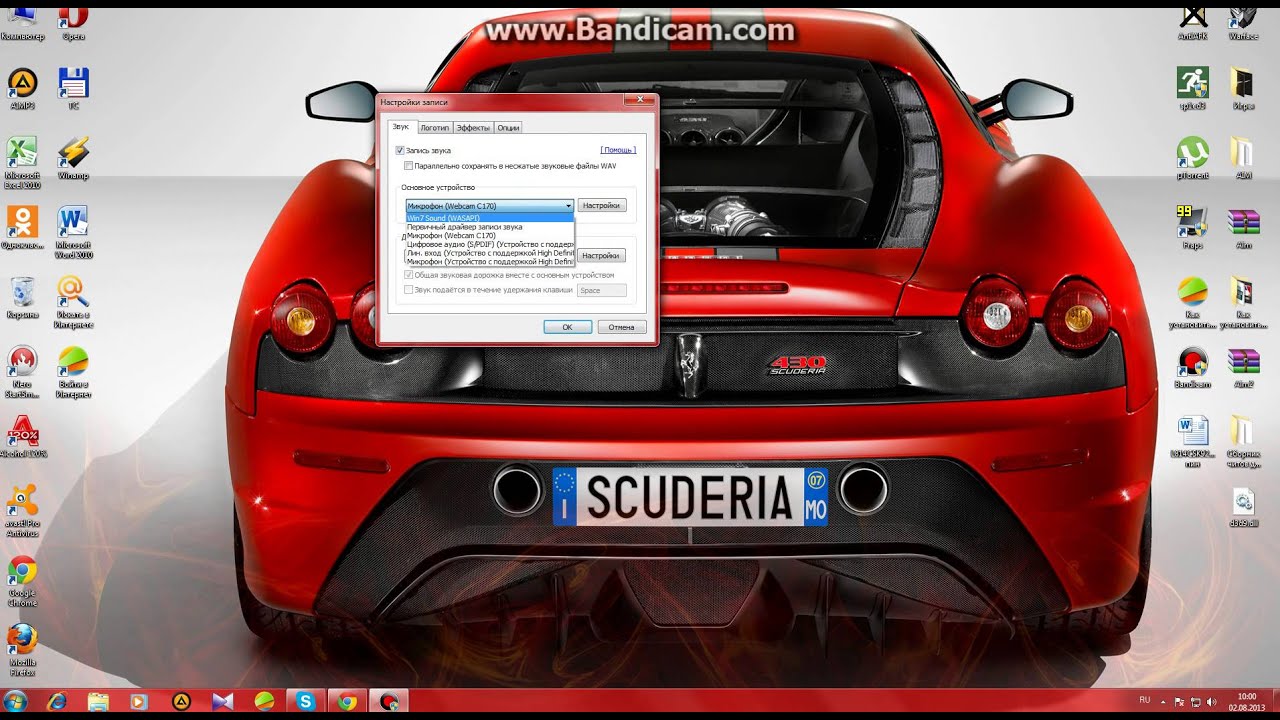This screenshot has width=1280, height=720.
Task: Click the Bandicam taskbar icon
Action: 388,702
